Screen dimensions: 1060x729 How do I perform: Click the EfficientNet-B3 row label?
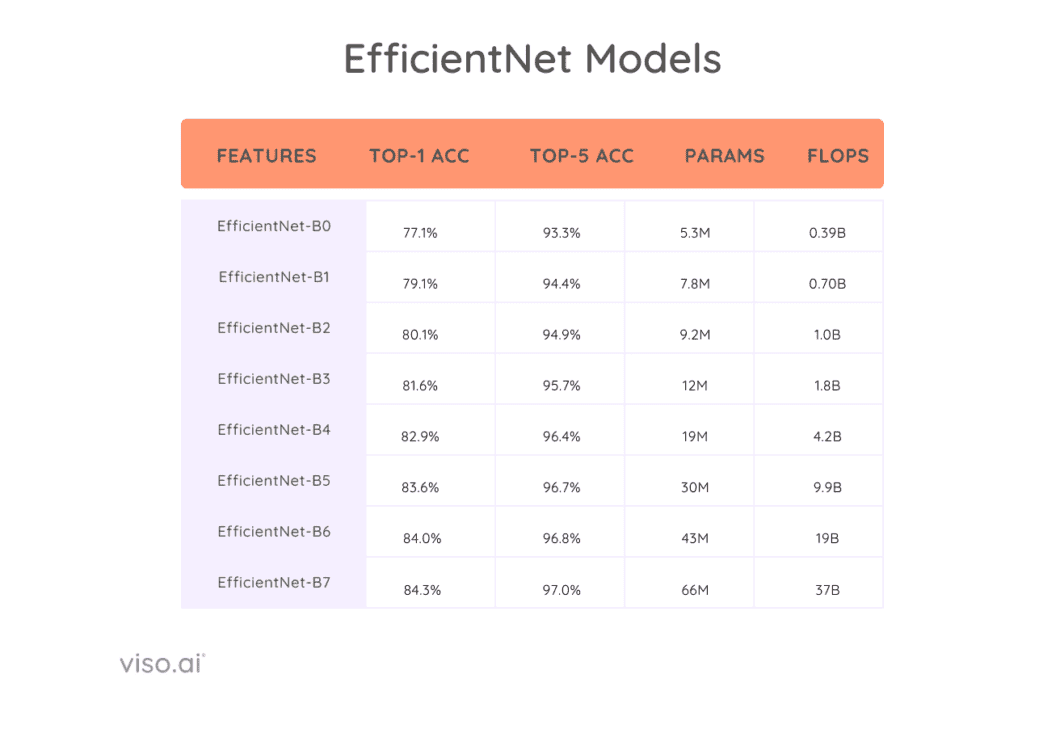point(274,379)
